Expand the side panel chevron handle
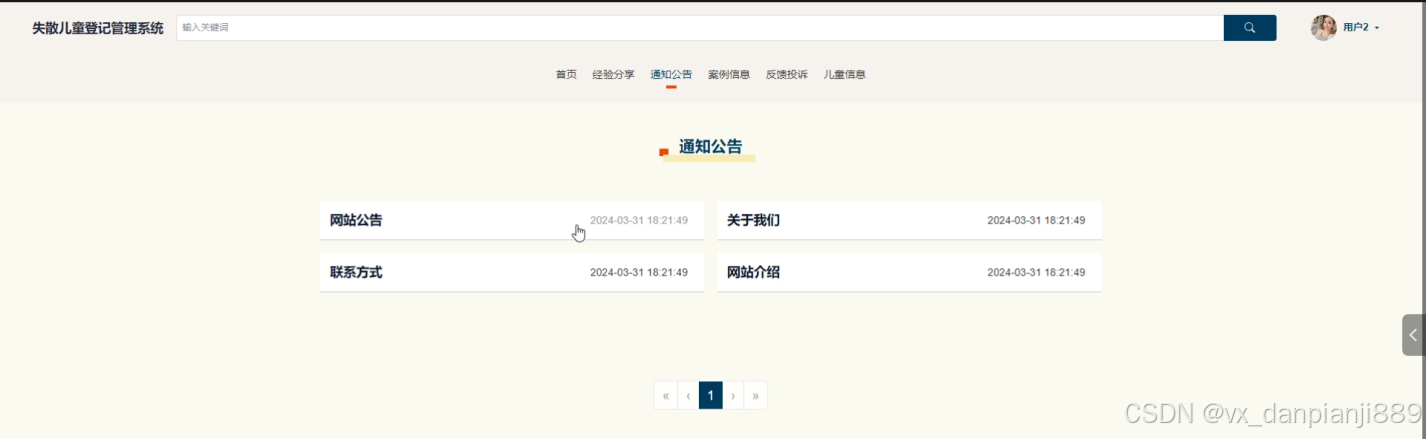The image size is (1426, 439). [x=1413, y=335]
